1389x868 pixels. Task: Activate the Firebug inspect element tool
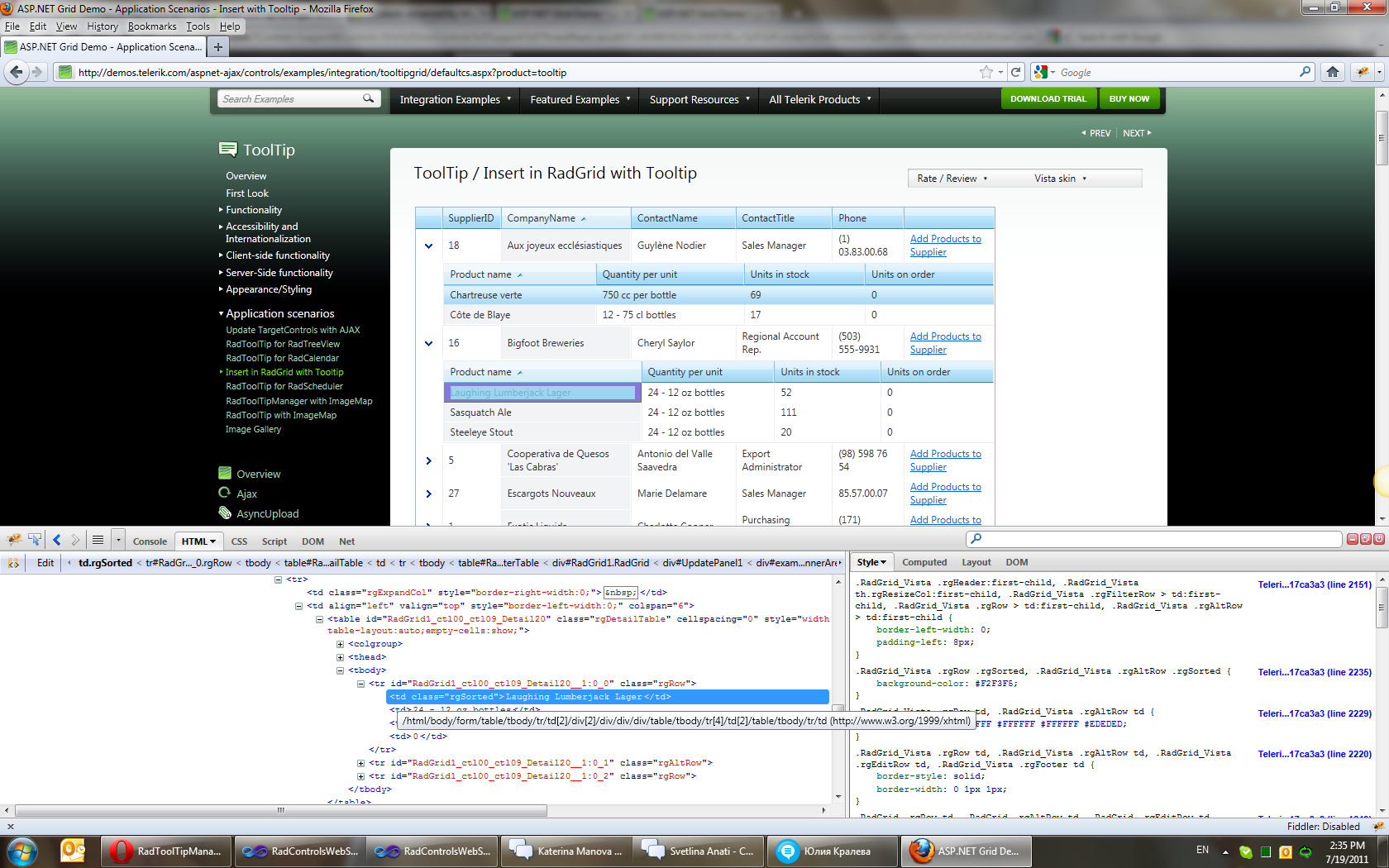pyautogui.click(x=35, y=541)
